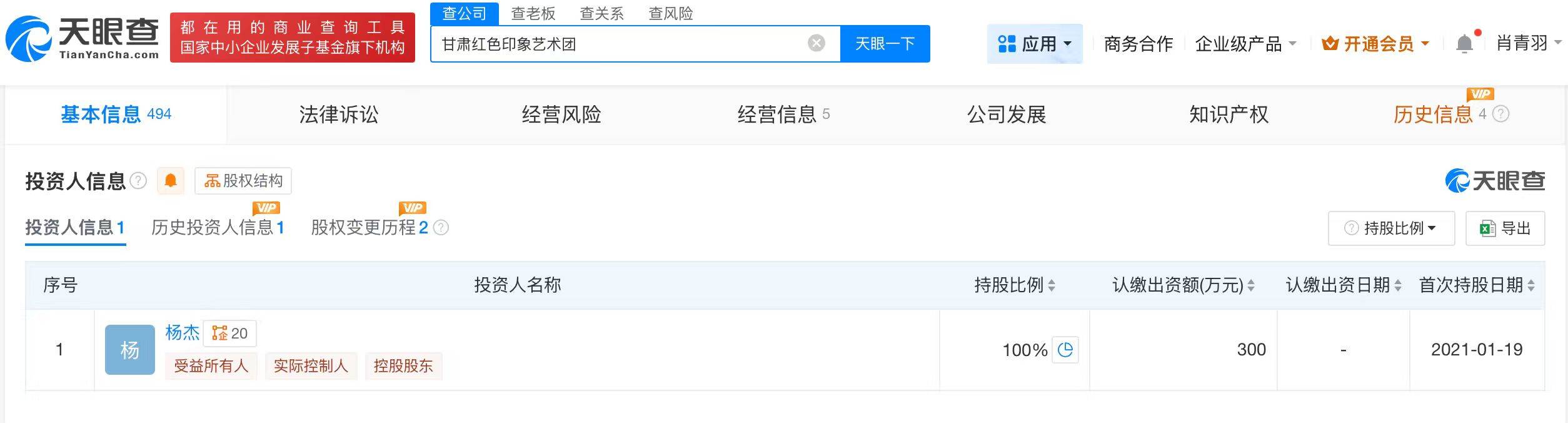Sort the table by 持股比例 column
The height and width of the screenshot is (423, 1568).
(x=1052, y=285)
